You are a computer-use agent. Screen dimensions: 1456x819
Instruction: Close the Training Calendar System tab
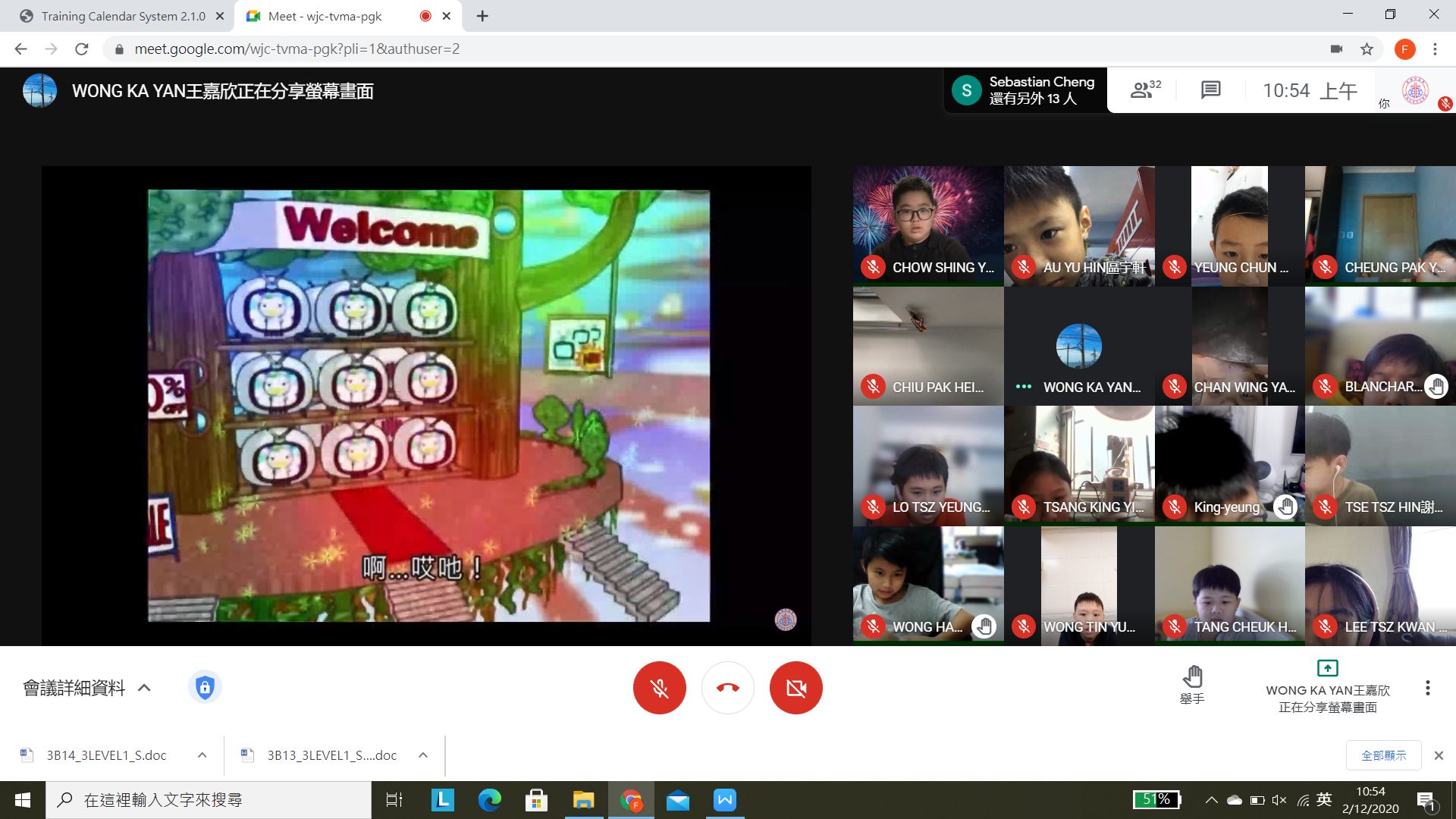click(220, 16)
